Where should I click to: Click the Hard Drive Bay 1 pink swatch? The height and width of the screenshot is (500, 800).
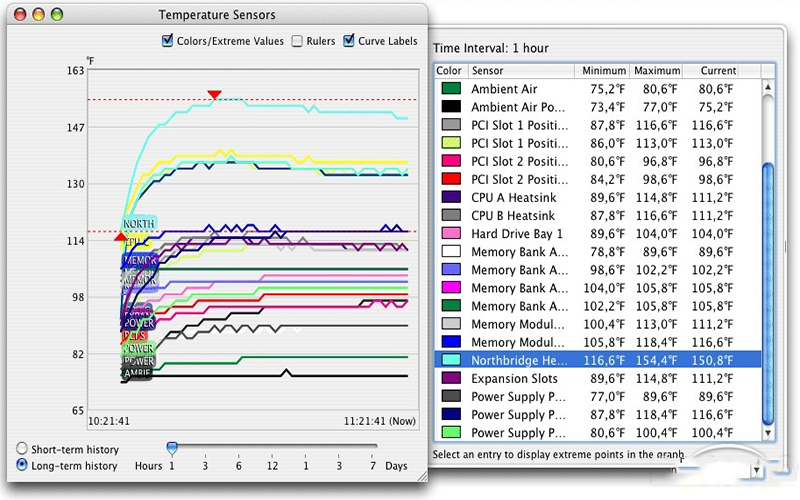click(x=451, y=234)
